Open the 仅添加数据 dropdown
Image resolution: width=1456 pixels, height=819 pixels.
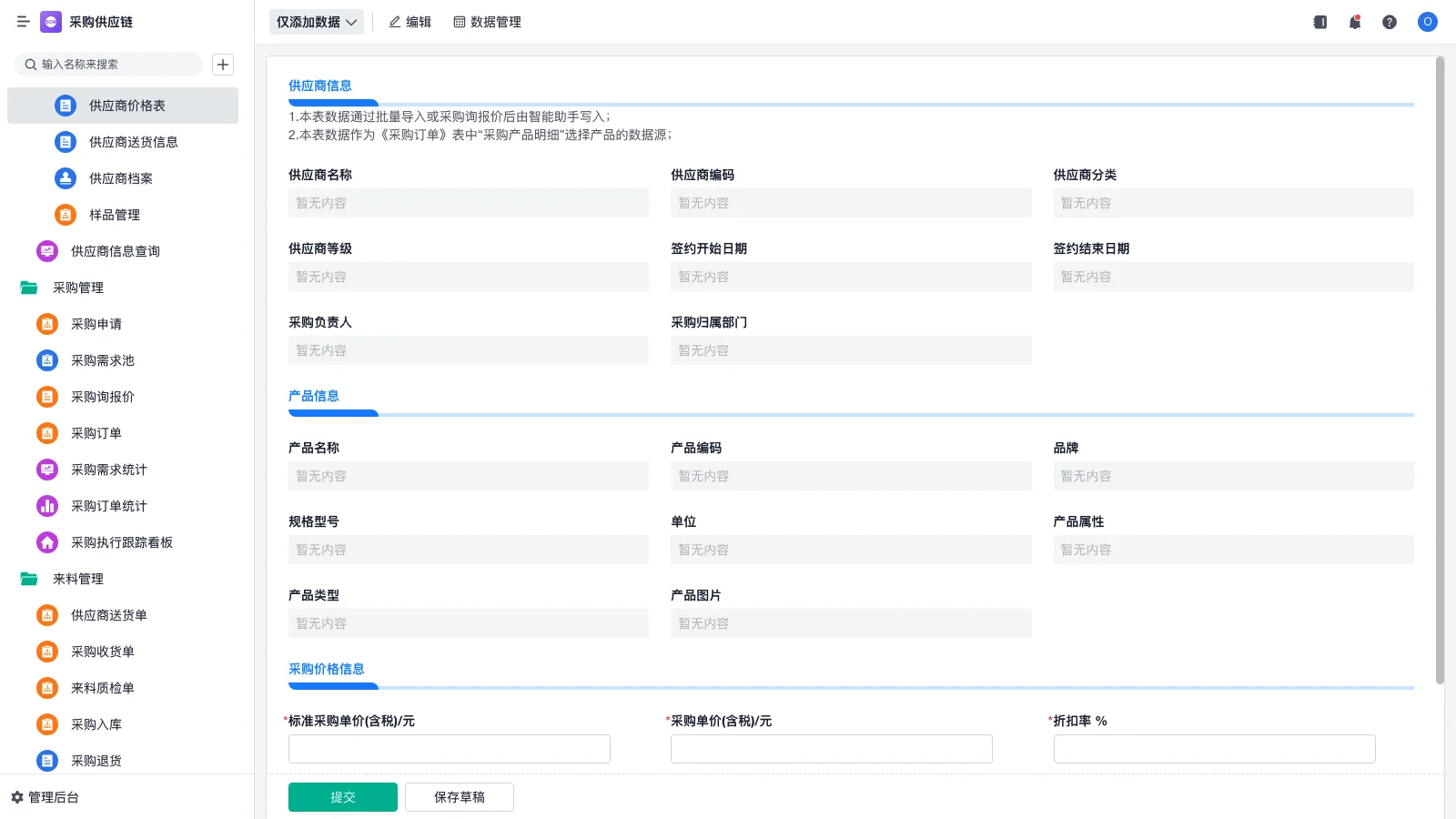[x=317, y=22]
